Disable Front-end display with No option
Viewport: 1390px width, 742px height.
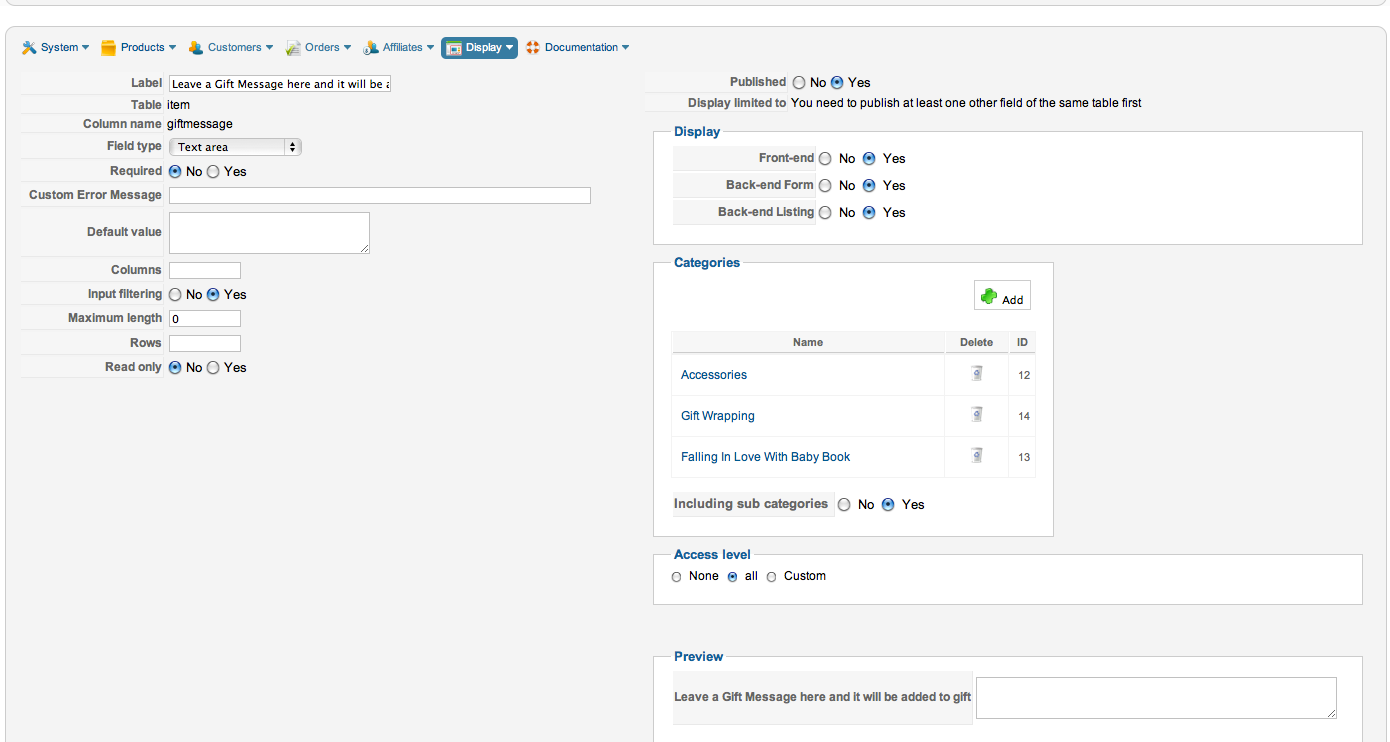pos(825,159)
